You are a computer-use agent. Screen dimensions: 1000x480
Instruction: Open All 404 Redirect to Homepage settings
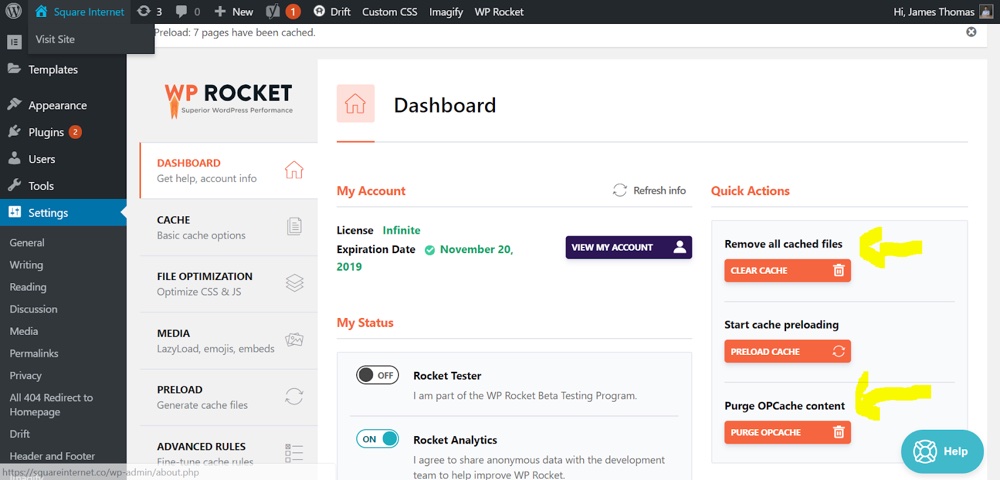coord(51,405)
